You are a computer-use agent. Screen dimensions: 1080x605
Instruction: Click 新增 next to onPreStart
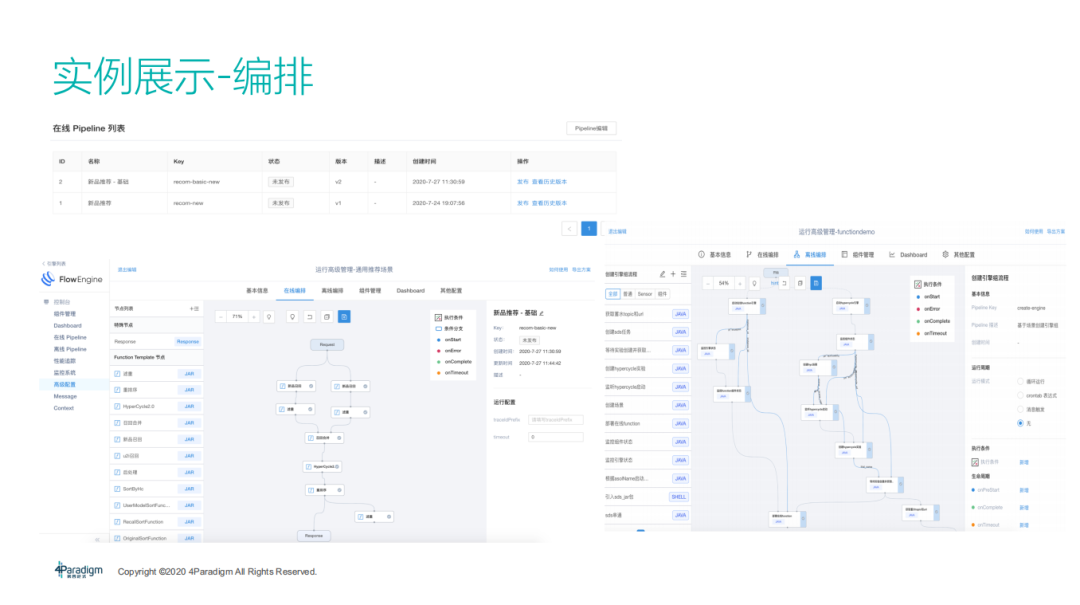[1024, 491]
